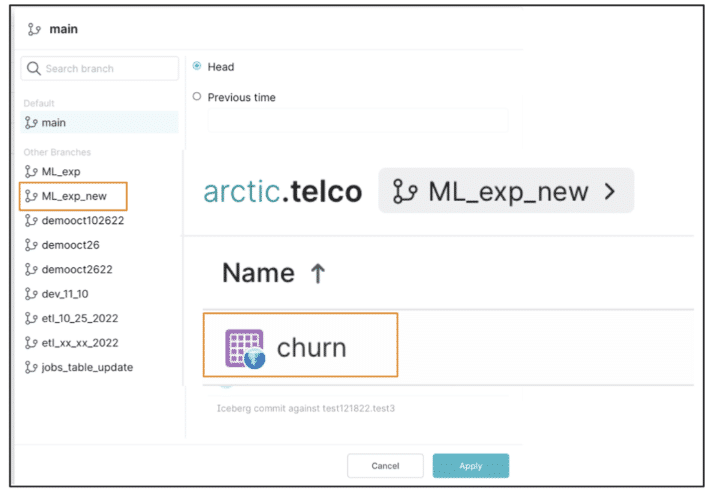This screenshot has height=500, width=708.
Task: Click the branch icon in the main header
Action: [34, 29]
